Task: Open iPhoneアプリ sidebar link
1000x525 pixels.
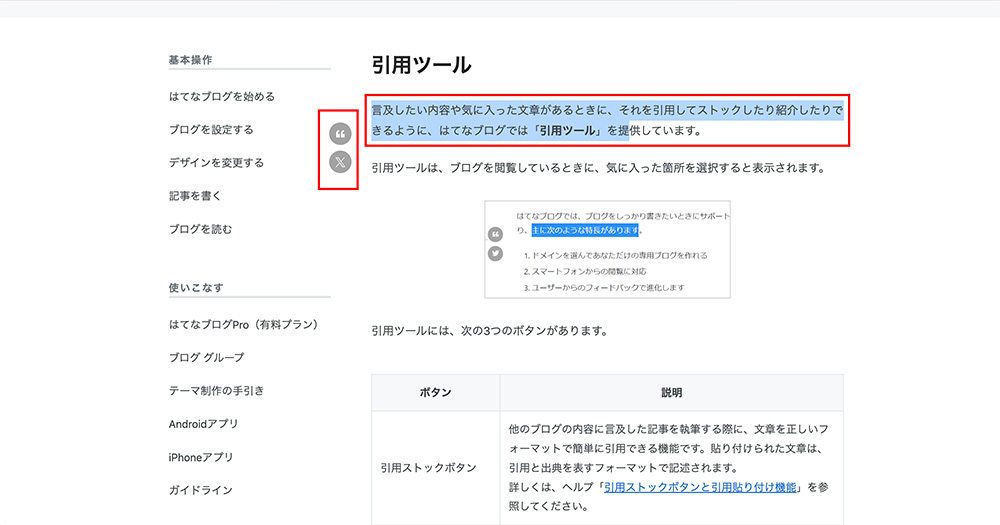Action: pos(201,457)
